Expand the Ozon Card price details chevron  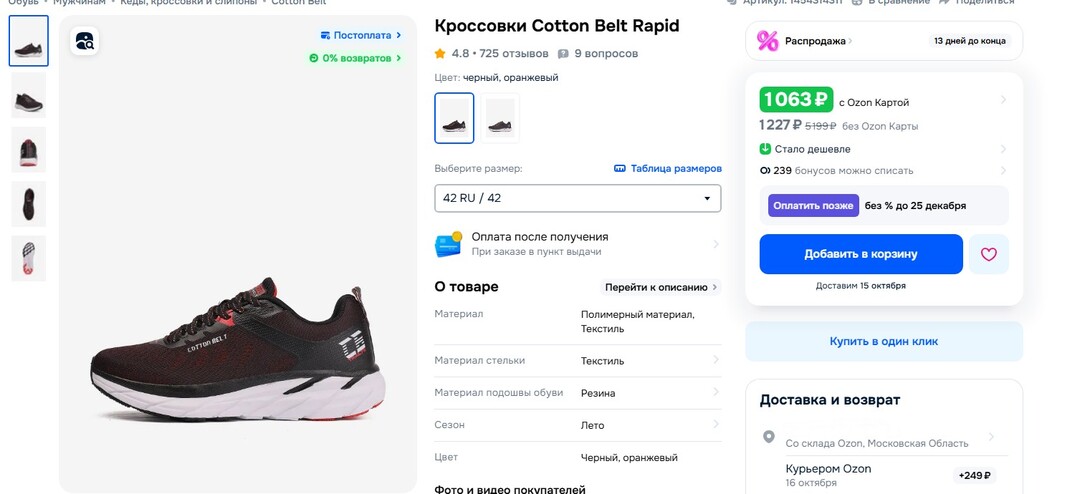click(x=1003, y=100)
